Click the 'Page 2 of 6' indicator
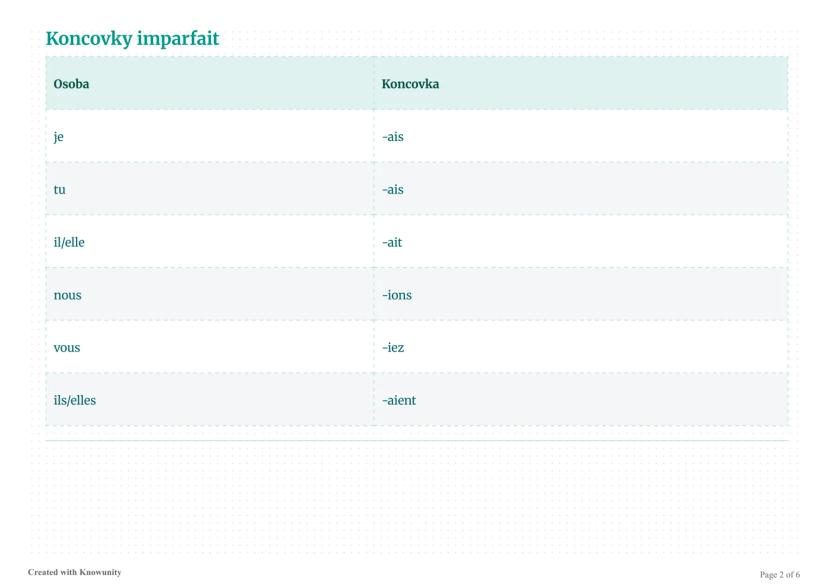The height and width of the screenshot is (586, 828). pos(780,575)
